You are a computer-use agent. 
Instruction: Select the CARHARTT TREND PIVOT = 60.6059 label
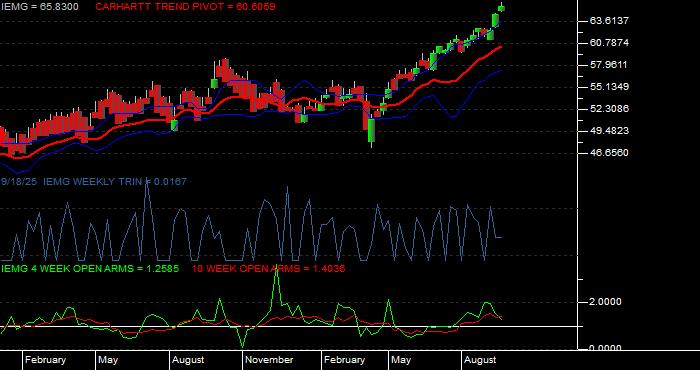point(185,7)
